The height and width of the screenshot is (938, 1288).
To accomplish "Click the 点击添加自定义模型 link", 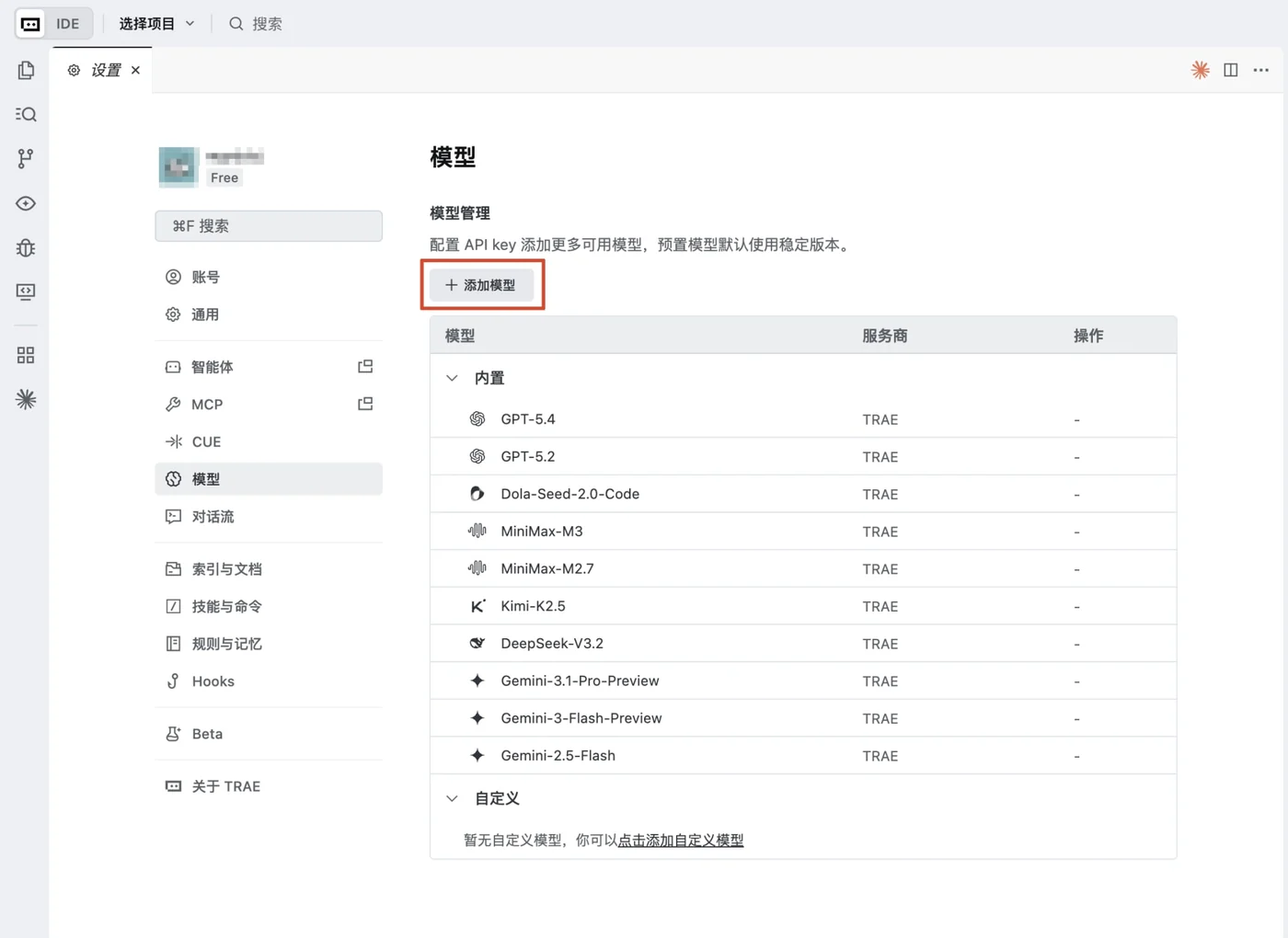I will (x=681, y=840).
